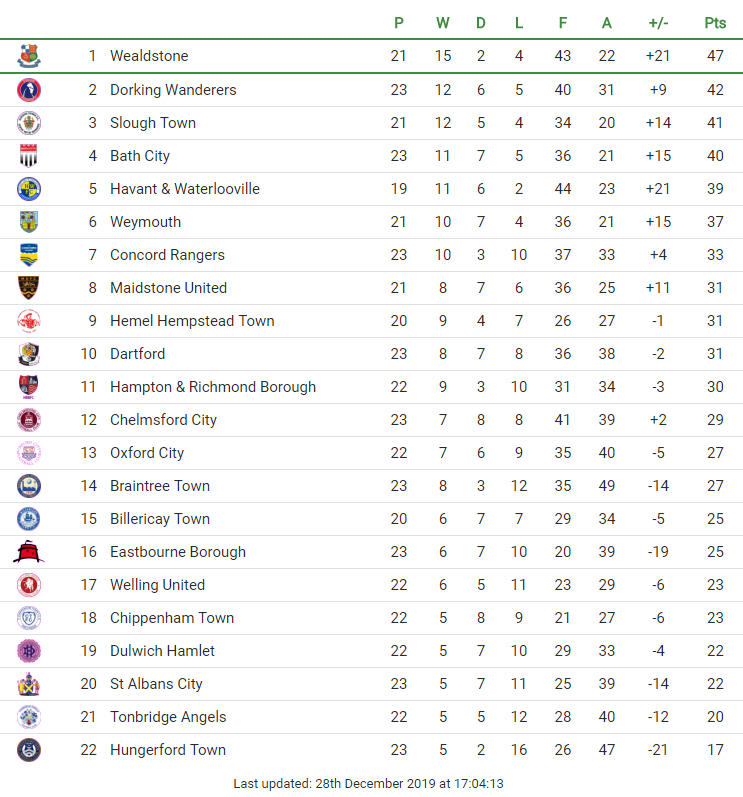The image size is (743, 797).
Task: Click the Bath City striped crest
Action: point(29,156)
